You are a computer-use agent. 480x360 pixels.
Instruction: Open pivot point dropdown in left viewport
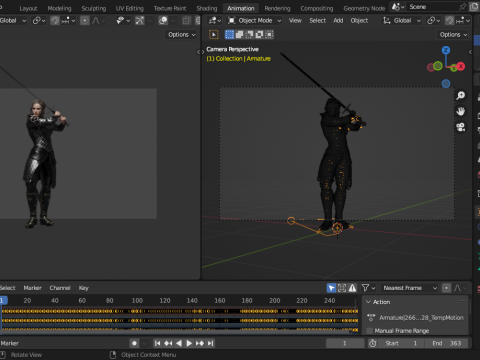point(39,21)
